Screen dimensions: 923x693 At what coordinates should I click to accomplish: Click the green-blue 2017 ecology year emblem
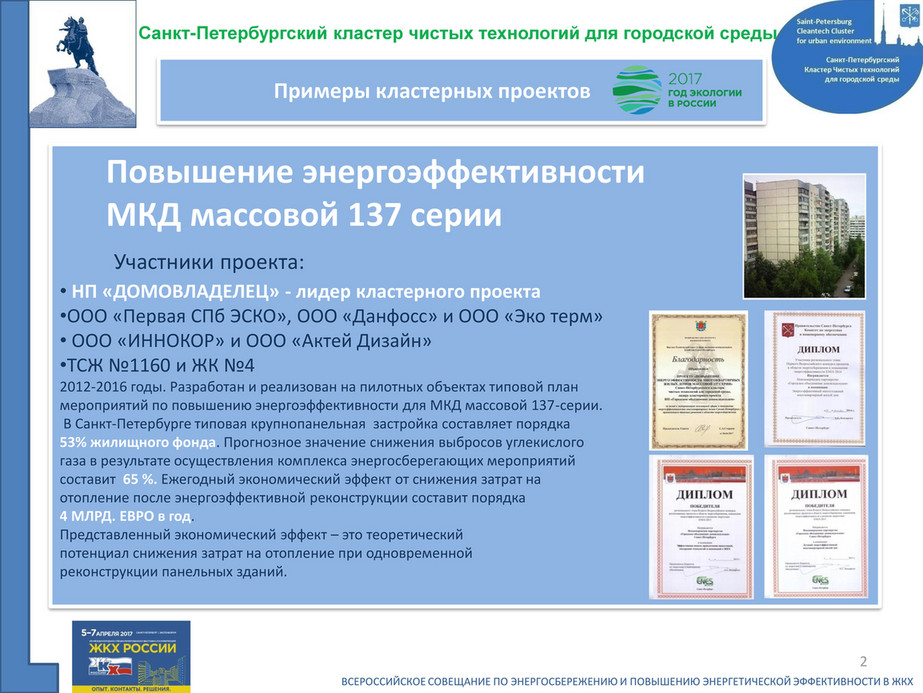636,90
